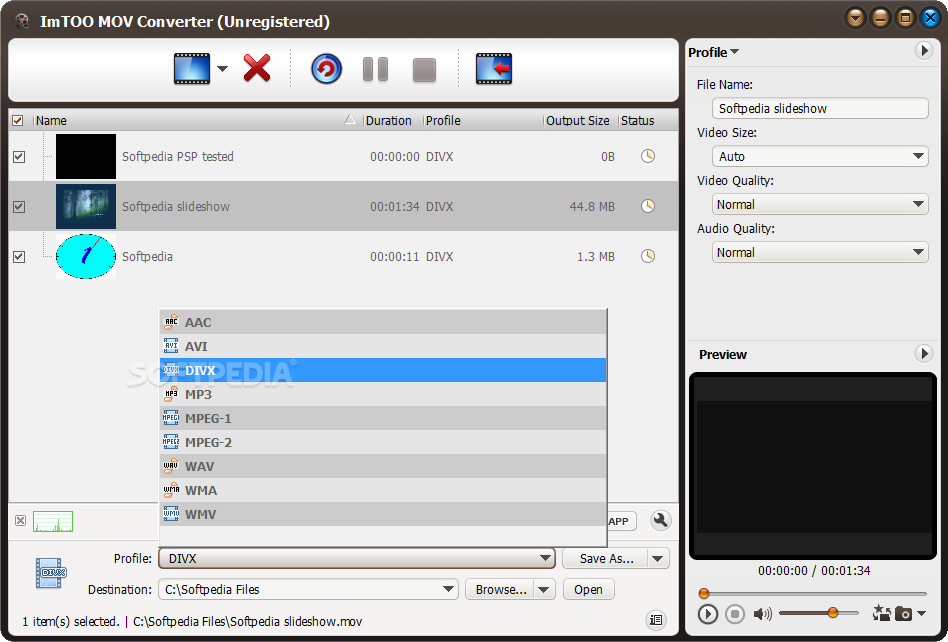This screenshot has width=948, height=642.
Task: Choose MP3 from the profile list
Action: (x=383, y=394)
